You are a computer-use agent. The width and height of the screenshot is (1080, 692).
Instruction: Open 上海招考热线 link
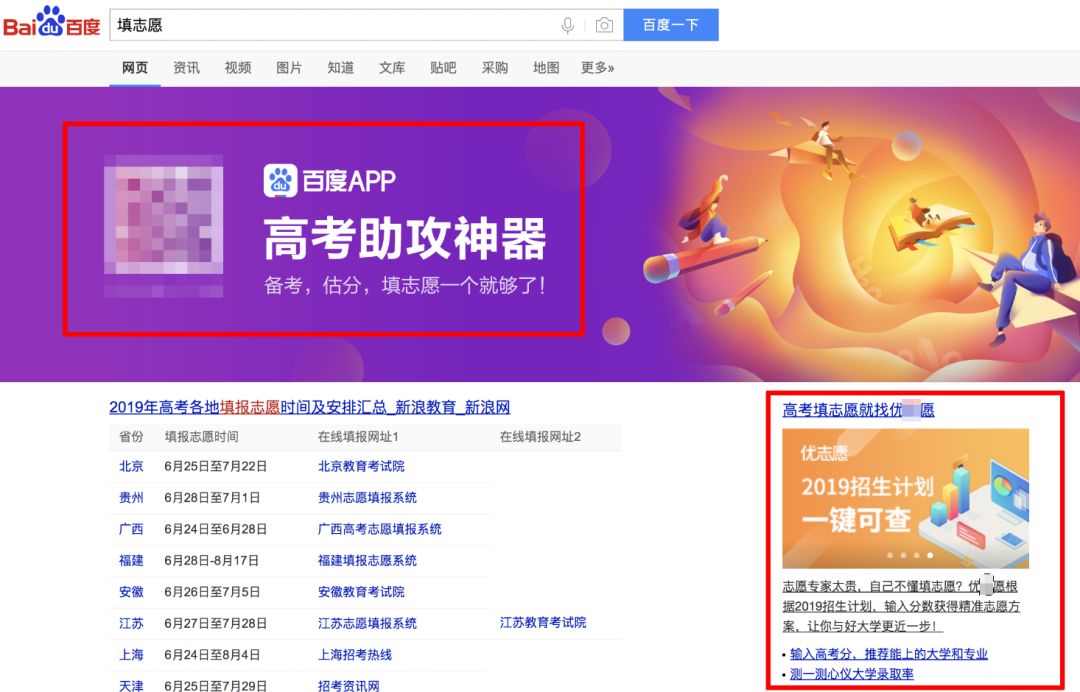(355, 654)
